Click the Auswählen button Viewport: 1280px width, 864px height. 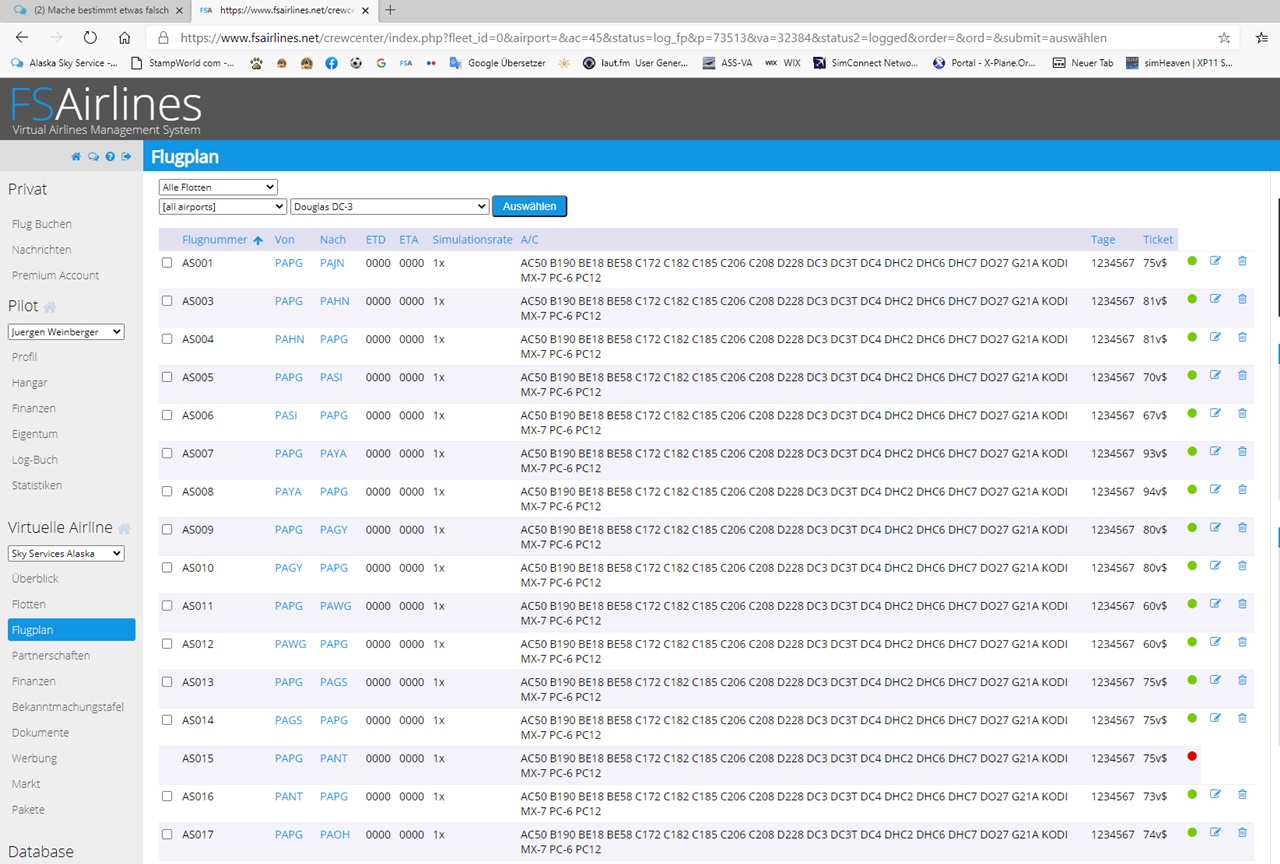(530, 206)
